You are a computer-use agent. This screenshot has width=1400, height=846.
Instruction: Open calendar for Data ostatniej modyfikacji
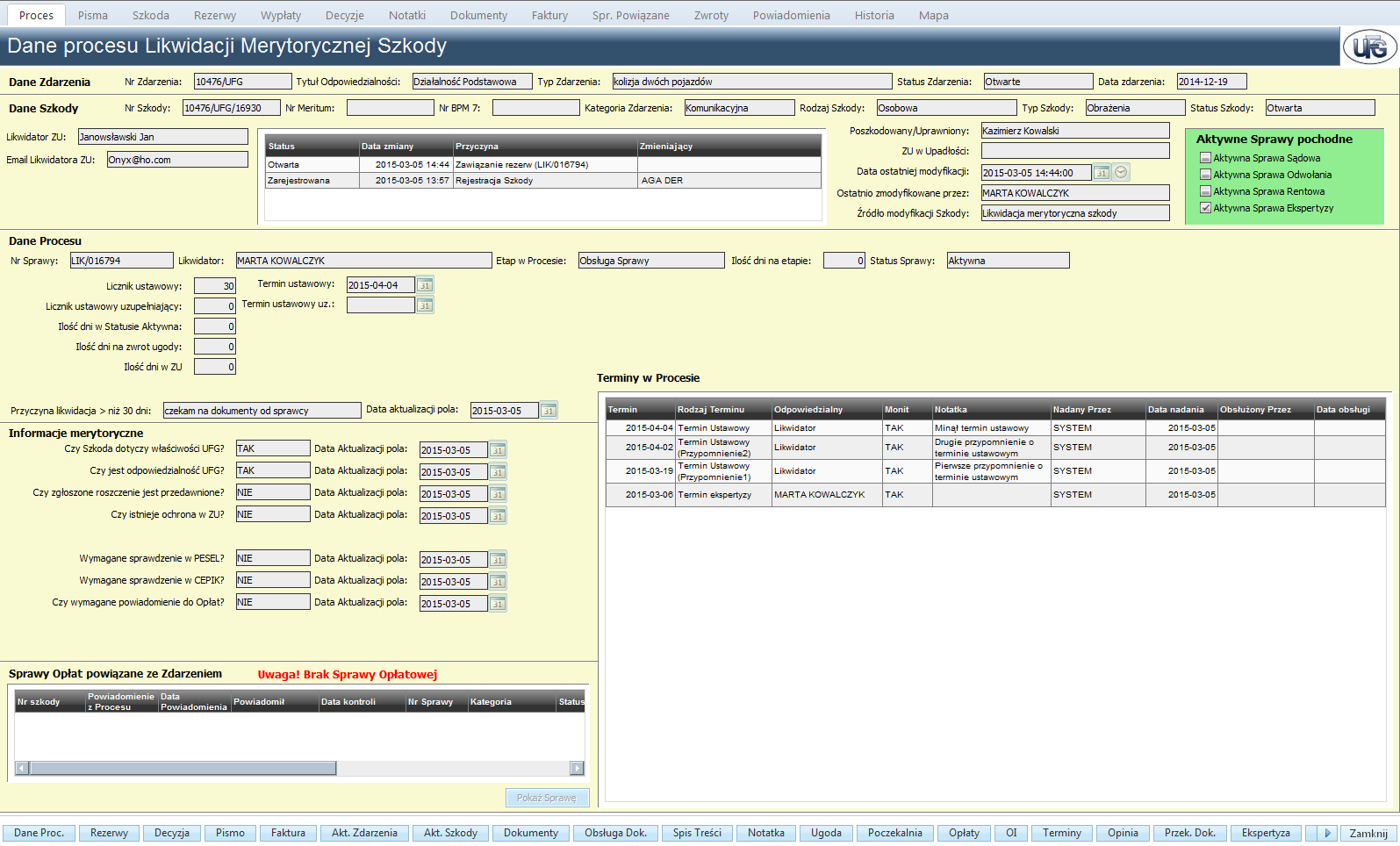click(1102, 173)
